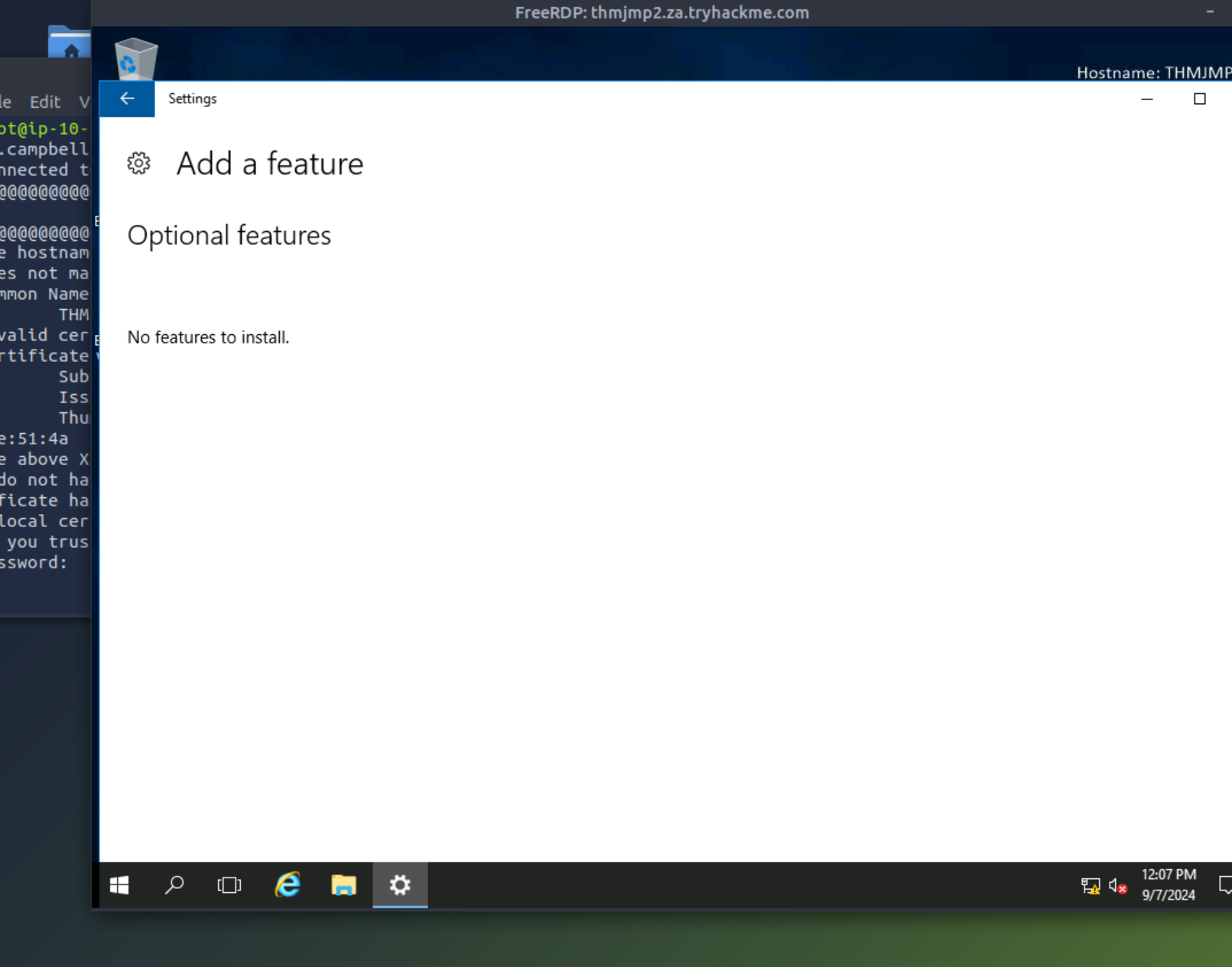This screenshot has height=967, width=1232.
Task: Open the home folder icon on Linux desktop
Action: tap(69, 42)
